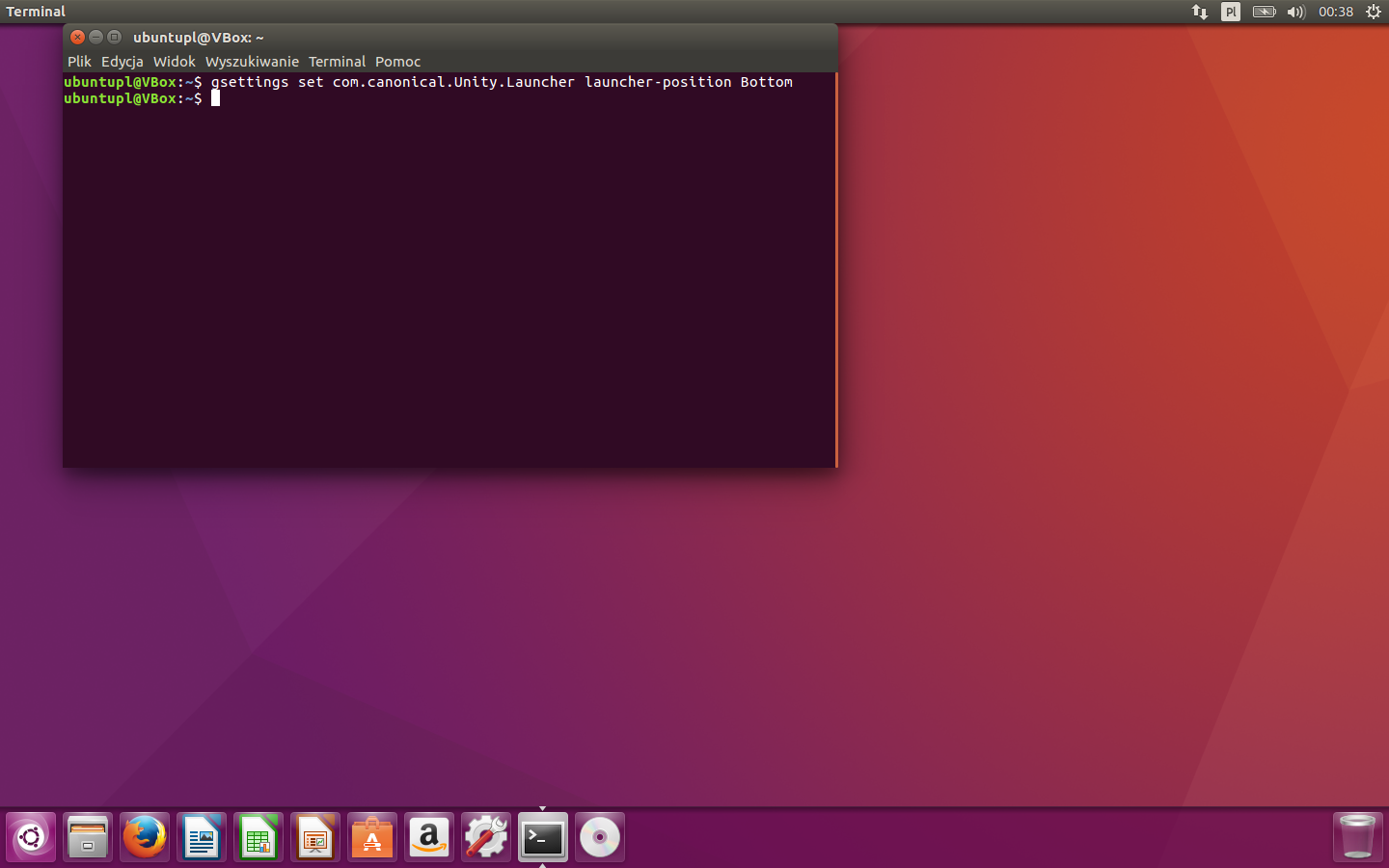Click the terminal prompt cursor line
1389x868 pixels.
[142, 98]
